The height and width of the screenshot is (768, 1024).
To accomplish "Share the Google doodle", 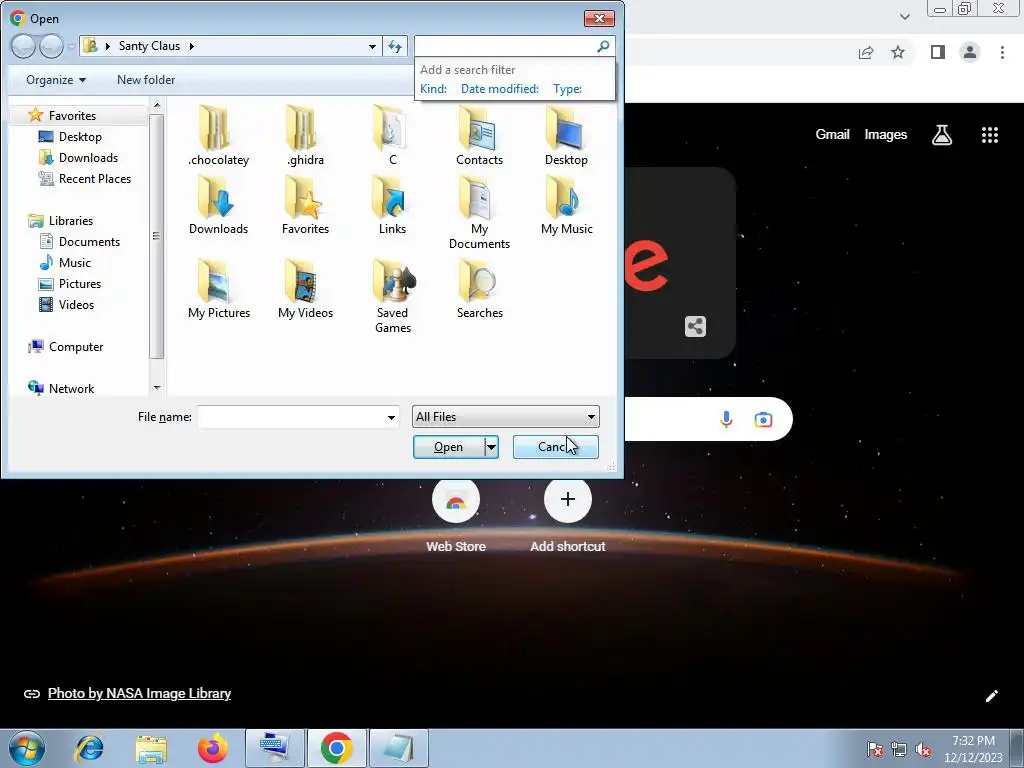I will point(696,327).
